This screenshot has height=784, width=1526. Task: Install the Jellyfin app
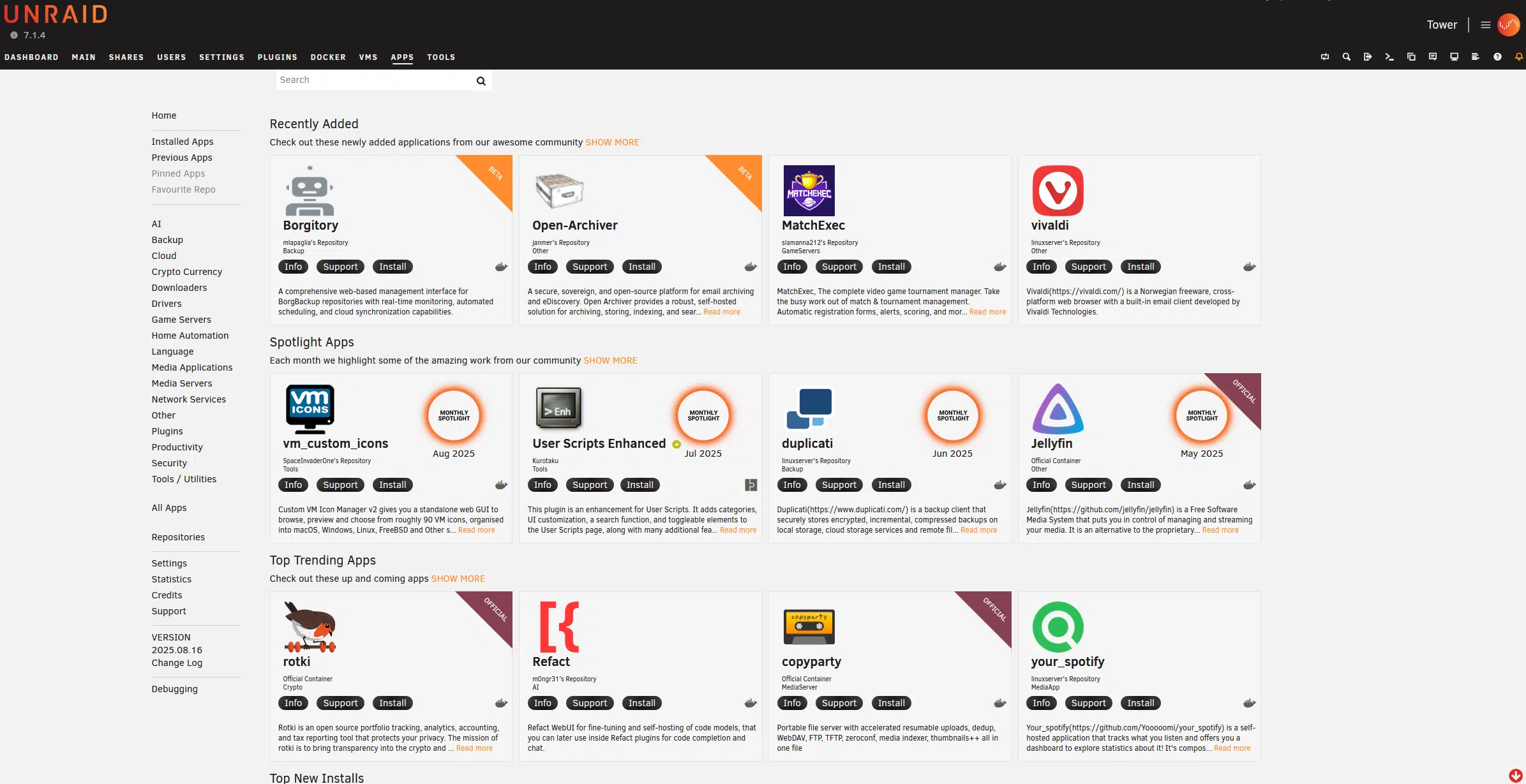pyautogui.click(x=1141, y=485)
